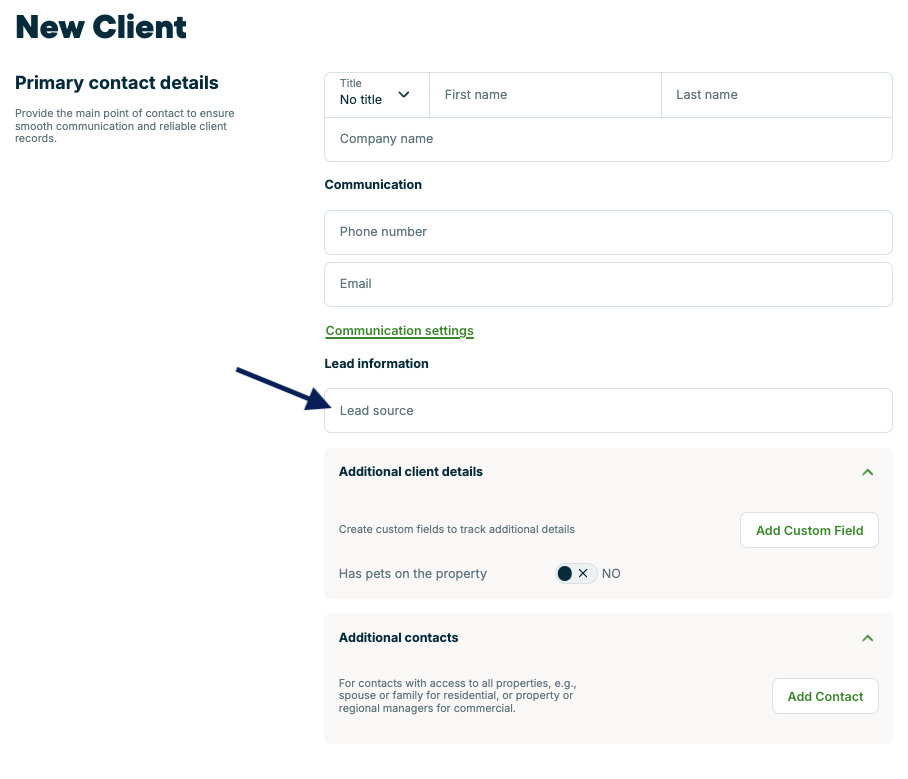Click the NO label beside the pets switch
Screen dimensions: 908x779
tap(611, 574)
